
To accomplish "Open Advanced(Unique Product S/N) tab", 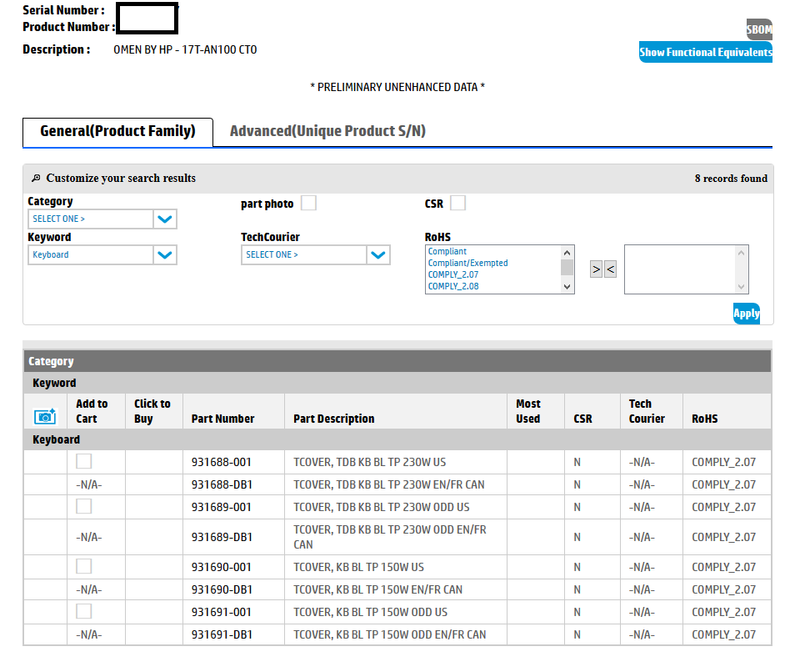I will [328, 131].
